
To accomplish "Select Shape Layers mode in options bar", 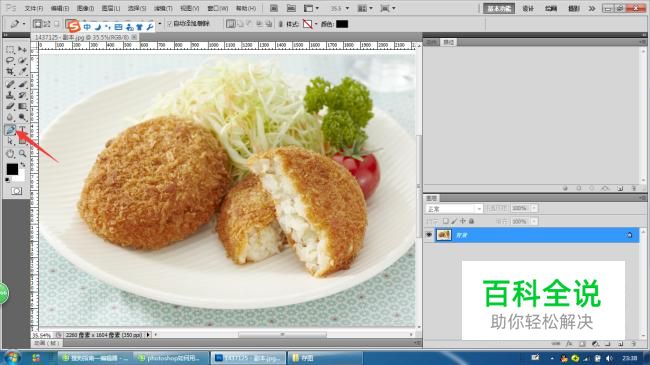I will (38, 24).
